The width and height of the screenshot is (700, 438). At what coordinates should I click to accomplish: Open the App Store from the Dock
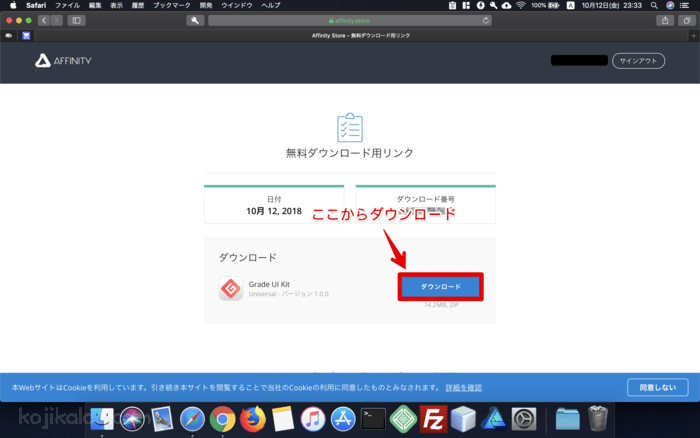(343, 419)
